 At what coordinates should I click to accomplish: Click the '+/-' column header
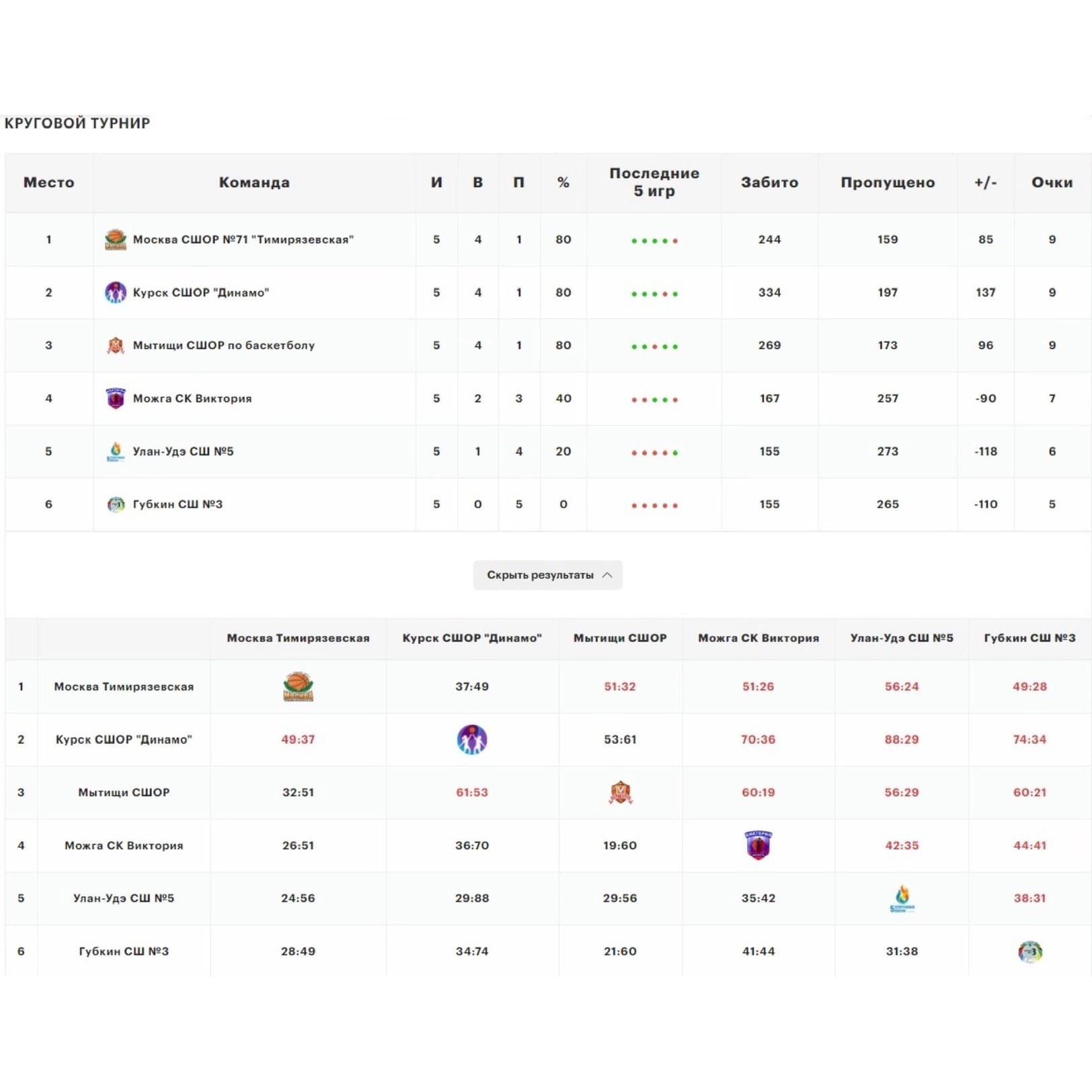(986, 182)
